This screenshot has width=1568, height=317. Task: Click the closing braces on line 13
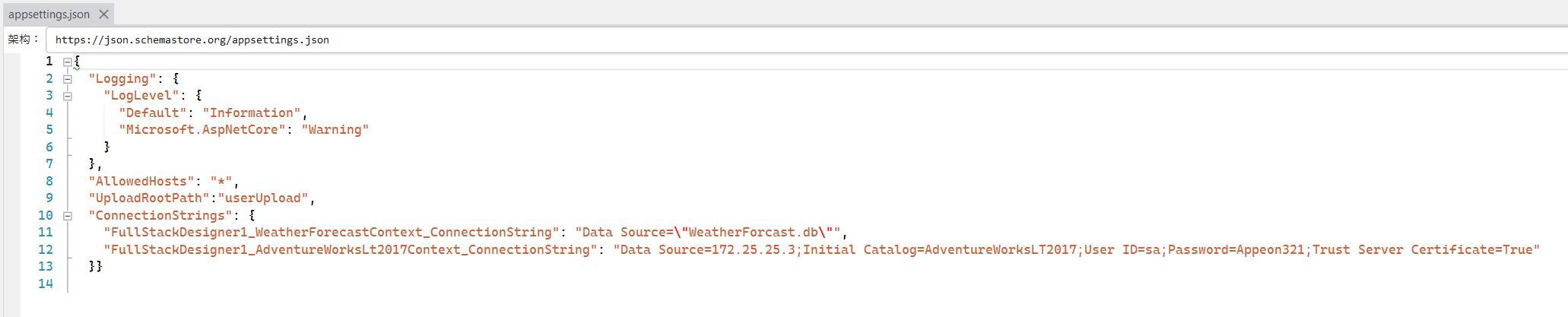point(95,267)
